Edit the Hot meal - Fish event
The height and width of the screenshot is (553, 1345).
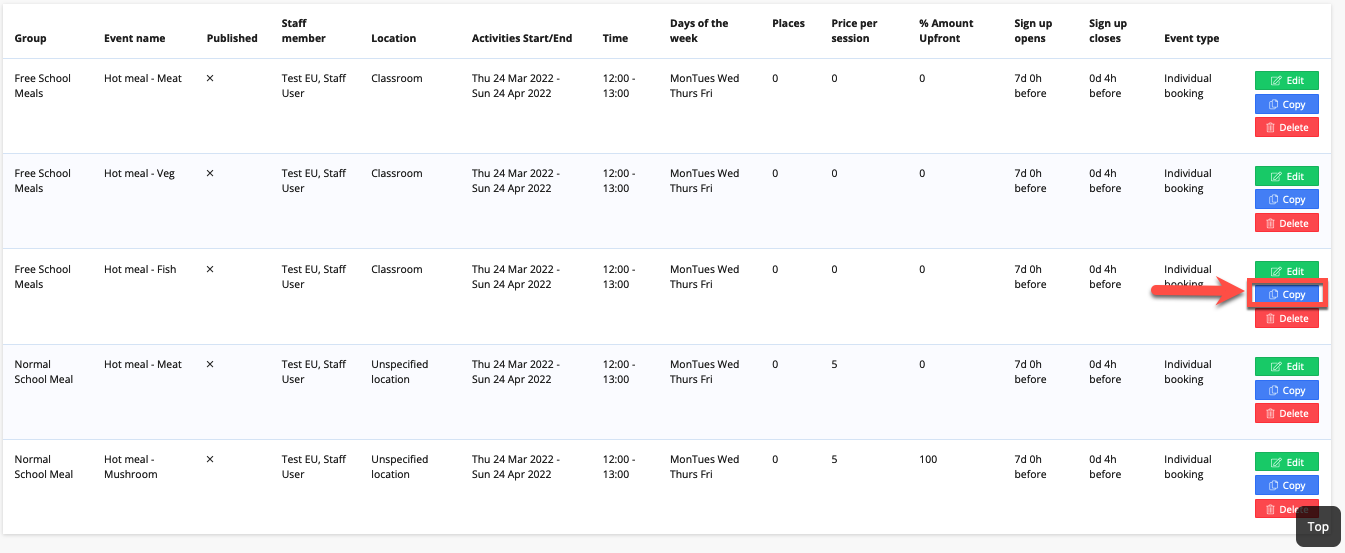1287,271
